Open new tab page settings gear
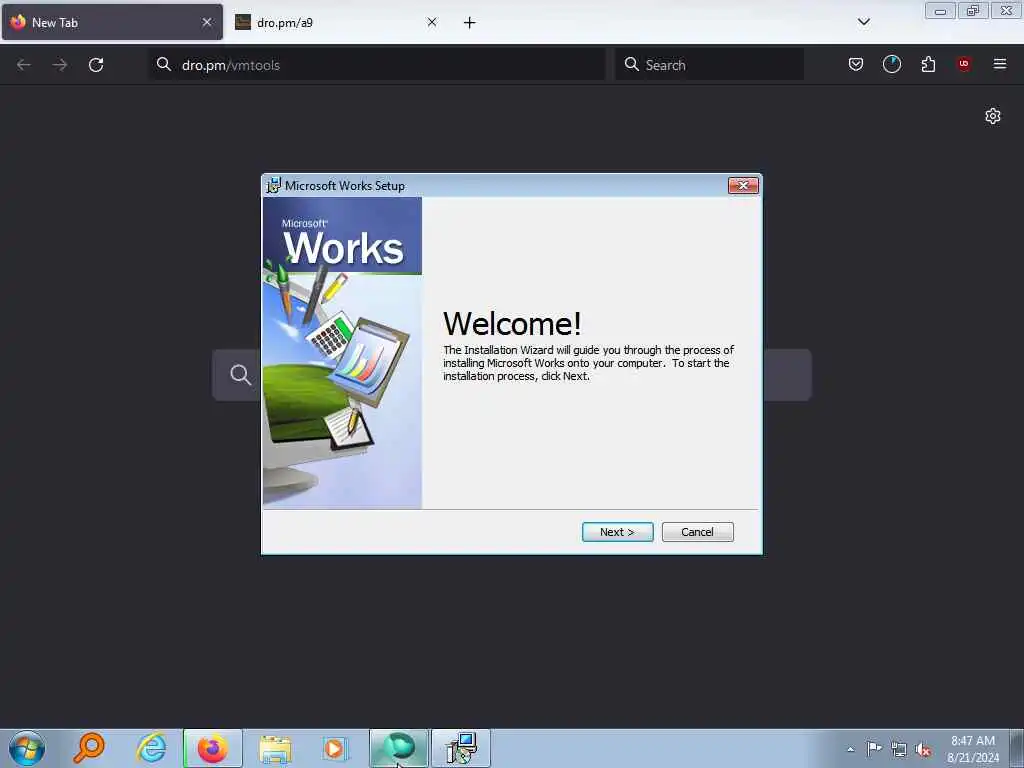1024x768 pixels. pyautogui.click(x=993, y=116)
